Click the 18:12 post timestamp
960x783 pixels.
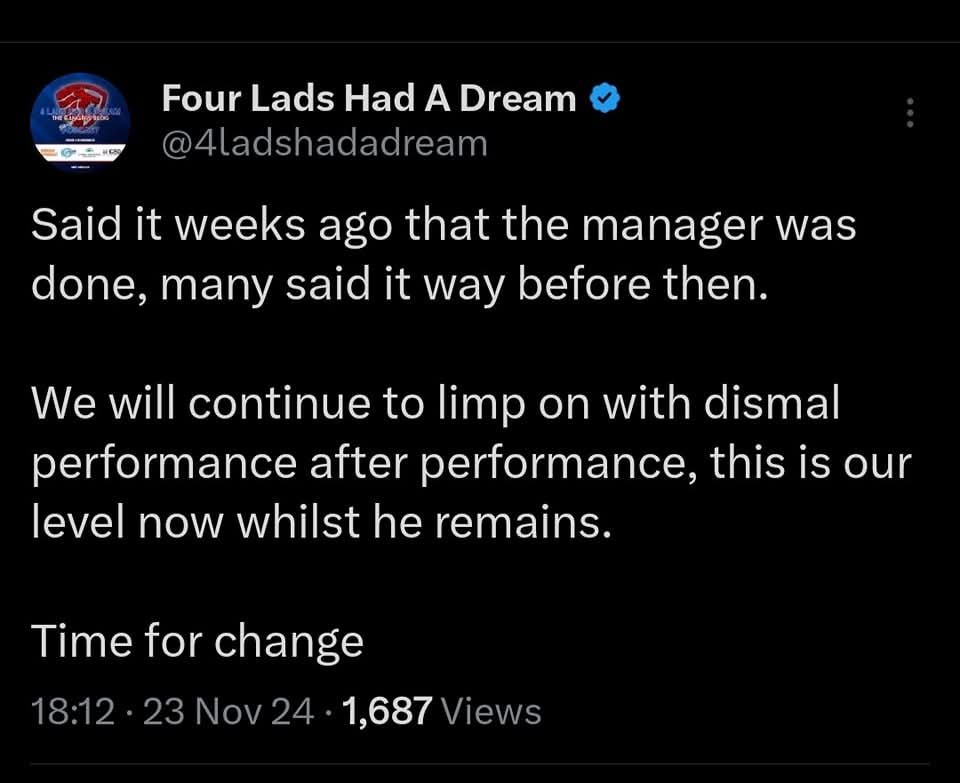coord(73,711)
